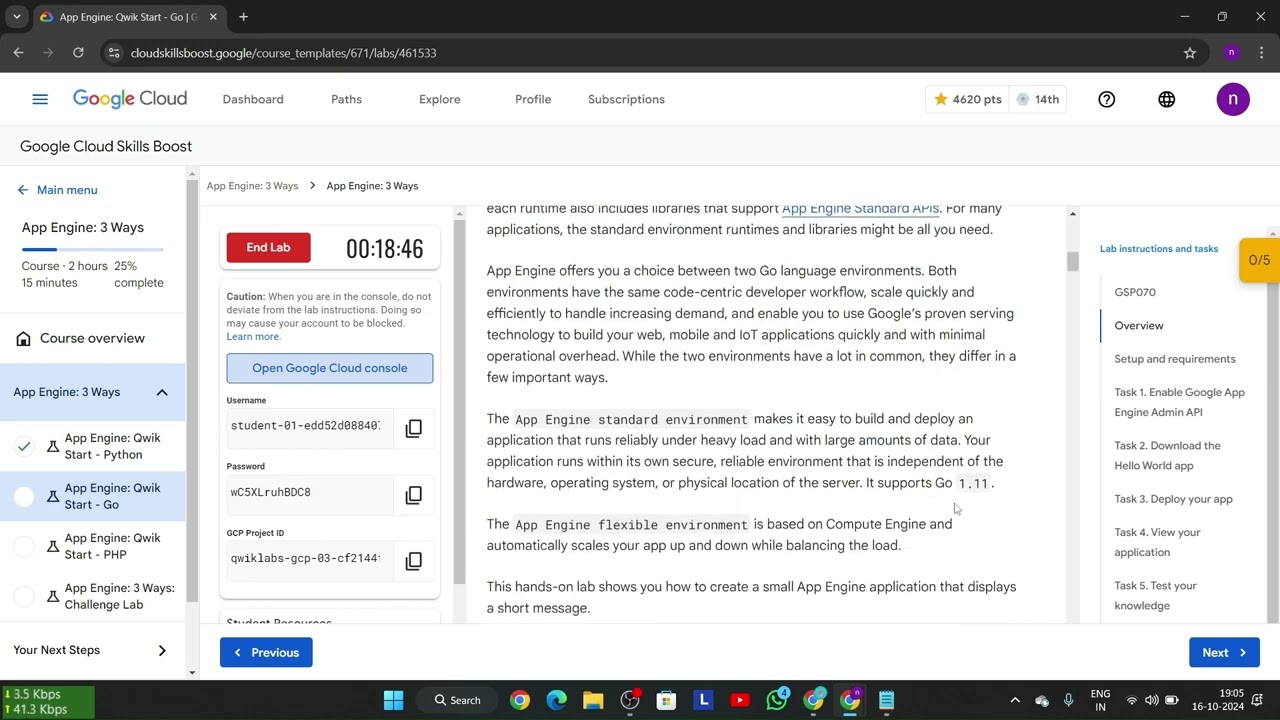Open Microsoft Edge from the taskbar
The height and width of the screenshot is (720, 1280).
556,700
